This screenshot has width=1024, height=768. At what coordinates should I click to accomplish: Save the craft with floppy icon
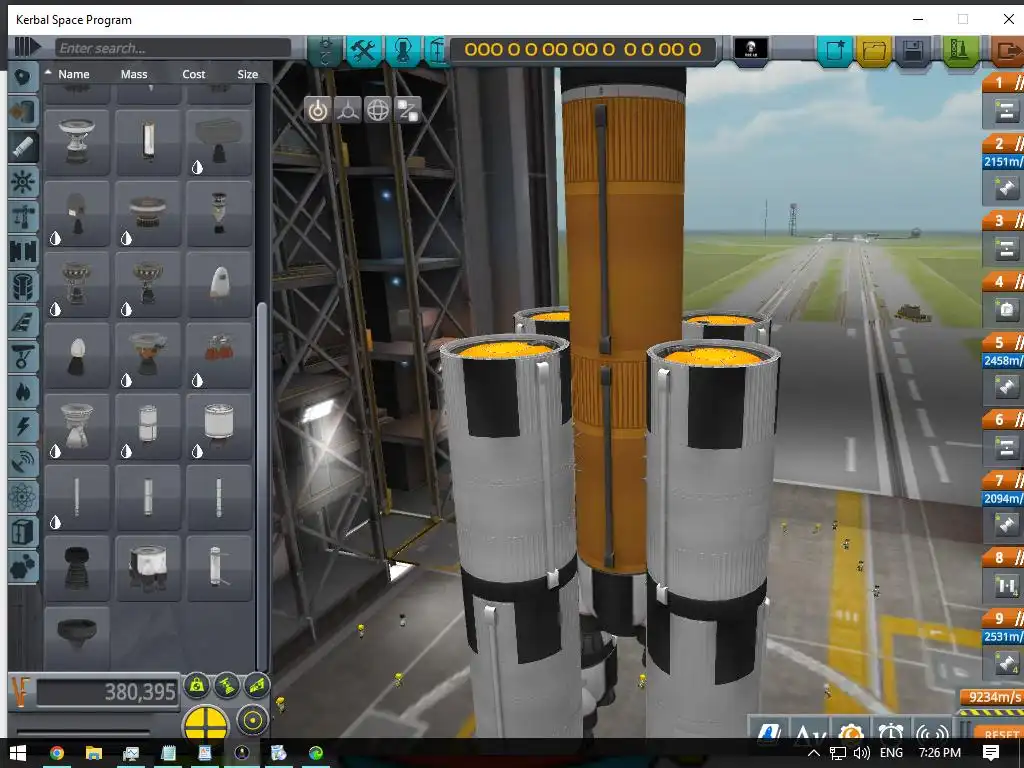913,50
